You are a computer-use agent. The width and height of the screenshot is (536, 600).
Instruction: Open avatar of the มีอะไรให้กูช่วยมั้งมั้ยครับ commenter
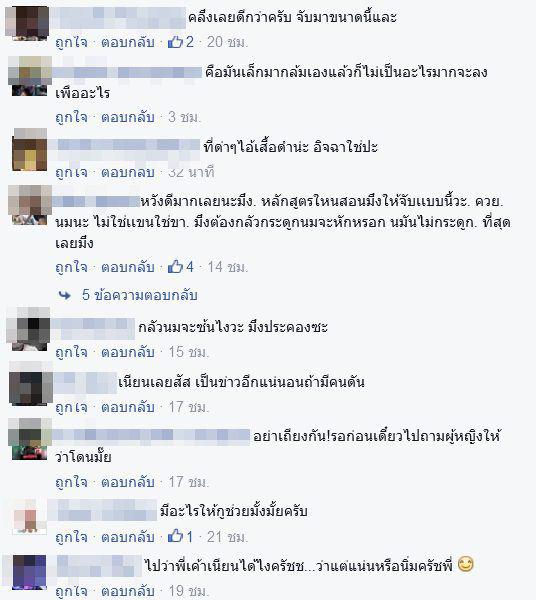point(29,516)
